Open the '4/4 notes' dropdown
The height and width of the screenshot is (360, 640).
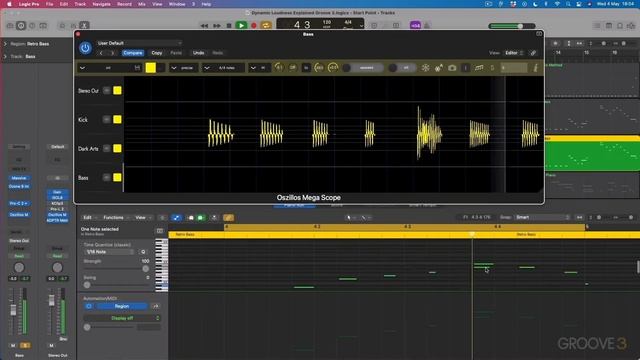point(224,68)
